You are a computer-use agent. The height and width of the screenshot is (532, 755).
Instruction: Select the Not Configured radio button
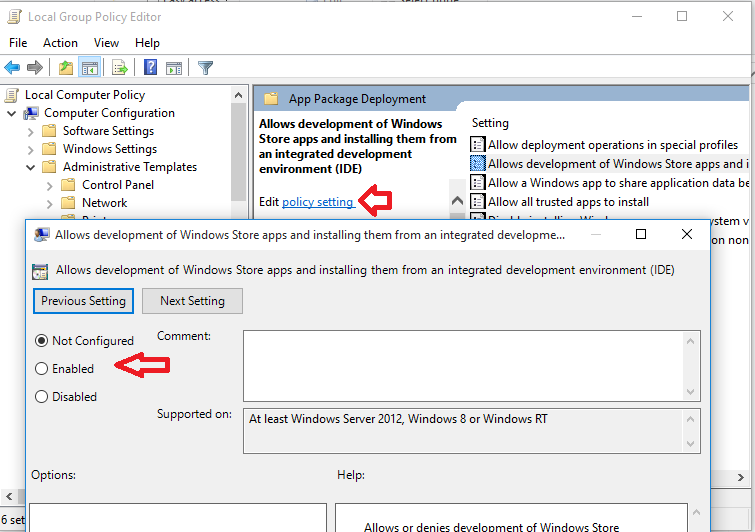tap(41, 341)
